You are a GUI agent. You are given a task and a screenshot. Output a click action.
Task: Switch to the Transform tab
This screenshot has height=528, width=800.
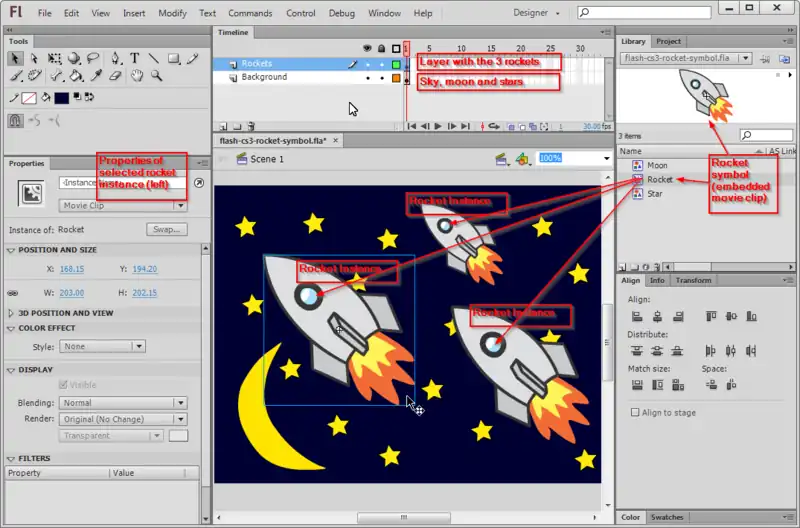point(693,280)
